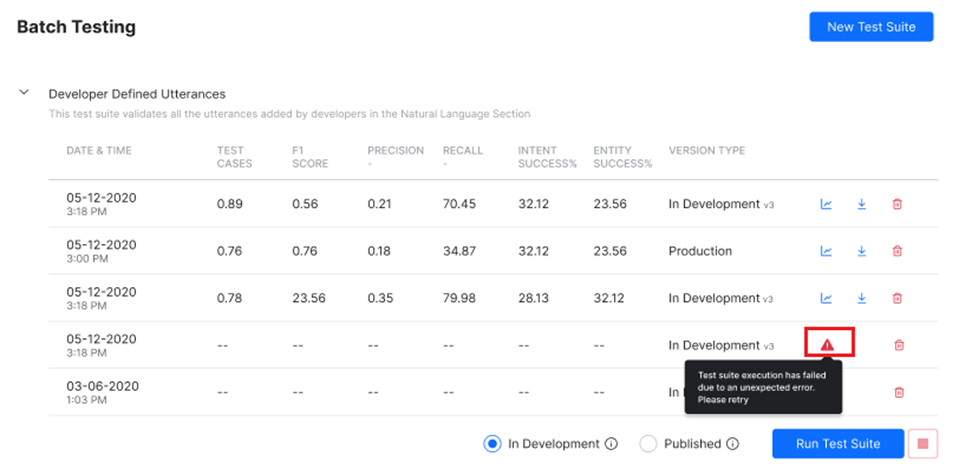Show chart for run with 79.98 recall
This screenshot has width=959, height=471.
[826, 298]
